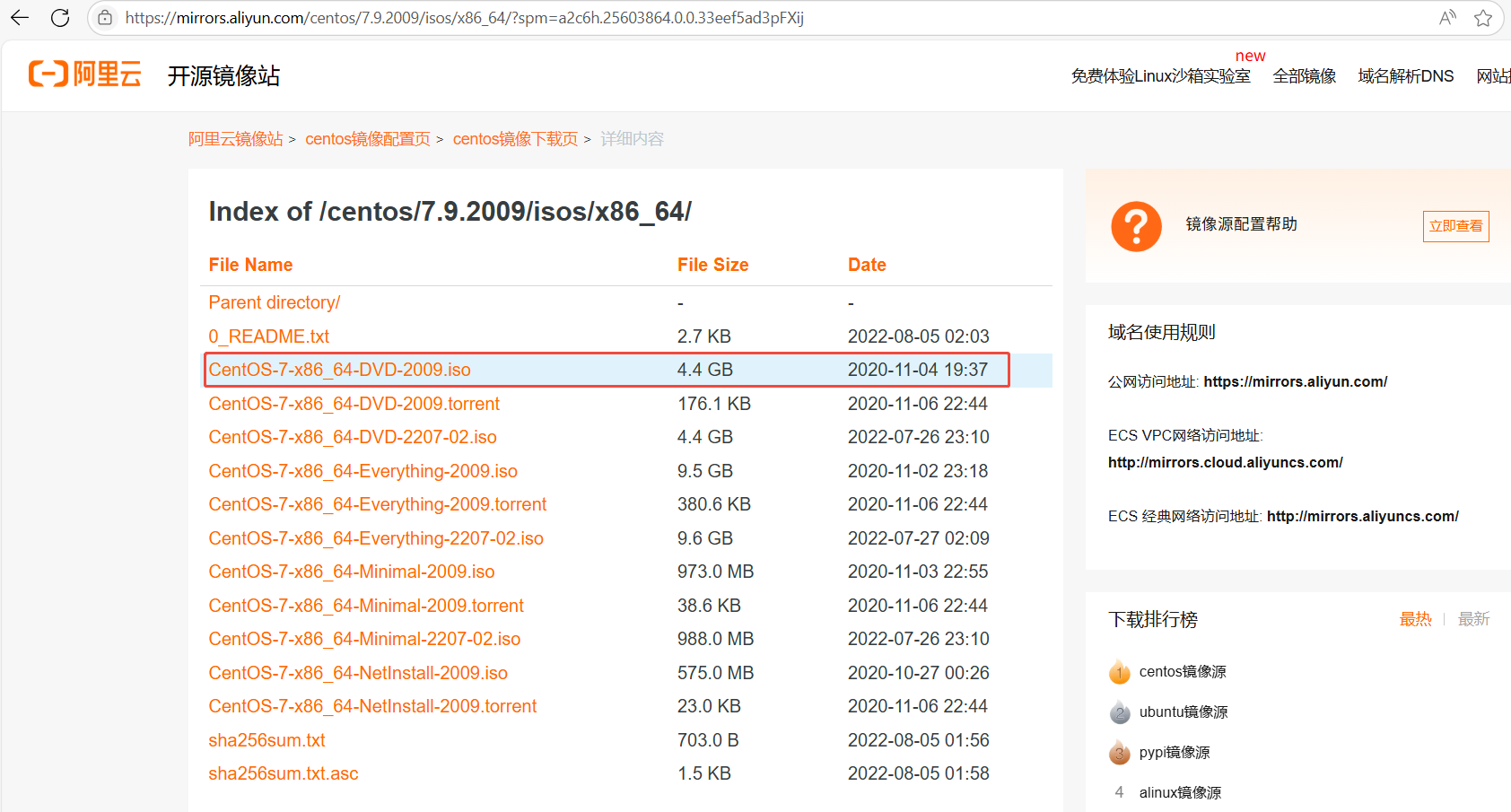Screen dimensions: 1511x812
Task: Go to 阿里云镜像站 breadcrumb
Action: [x=236, y=139]
